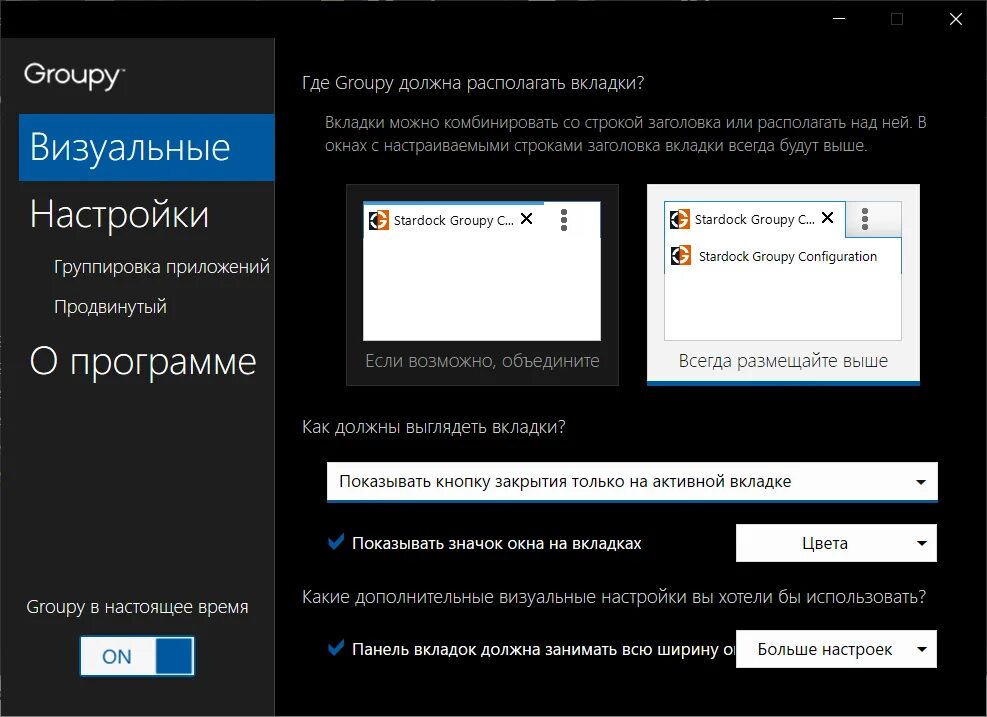The width and height of the screenshot is (987, 717).
Task: Click the three-dot menu icon in the left preview
Action: 564,220
